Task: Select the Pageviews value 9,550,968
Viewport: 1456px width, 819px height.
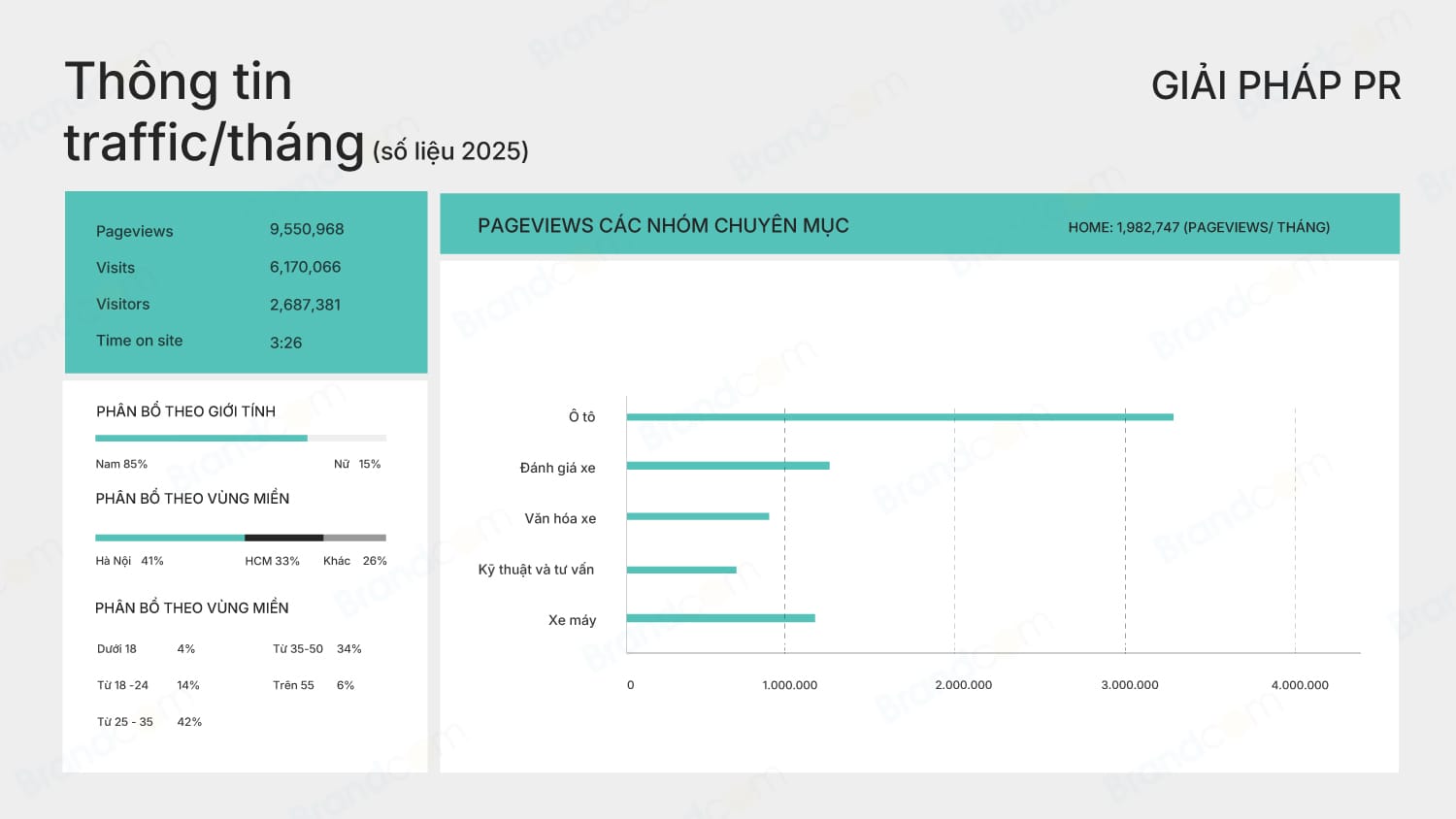Action: coord(307,229)
